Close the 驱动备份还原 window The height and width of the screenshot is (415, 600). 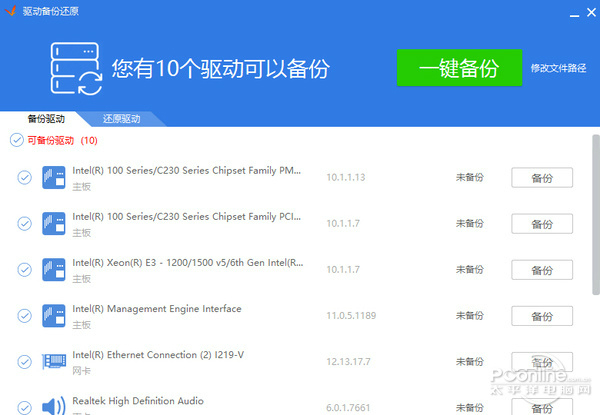[592, 13]
